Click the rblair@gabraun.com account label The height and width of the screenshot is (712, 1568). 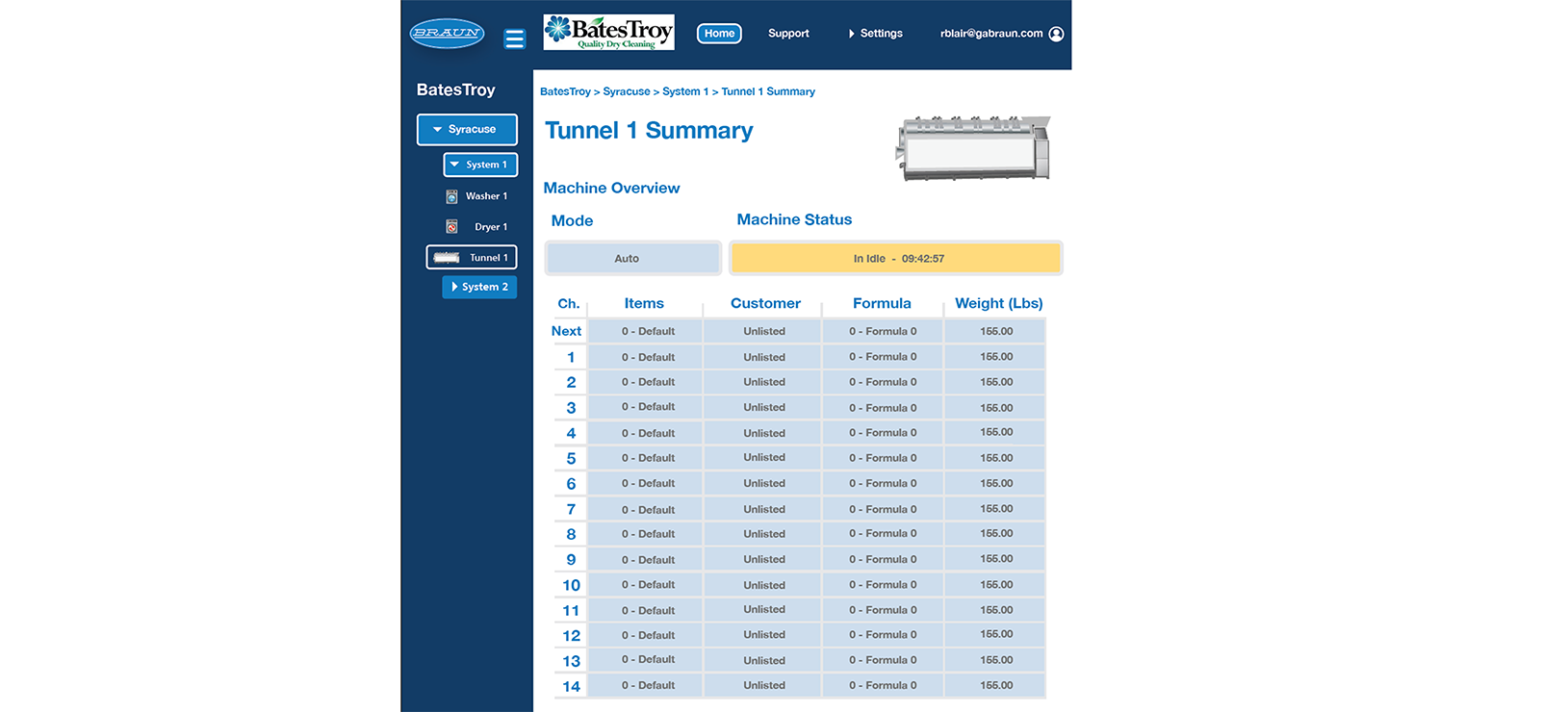coord(991,34)
